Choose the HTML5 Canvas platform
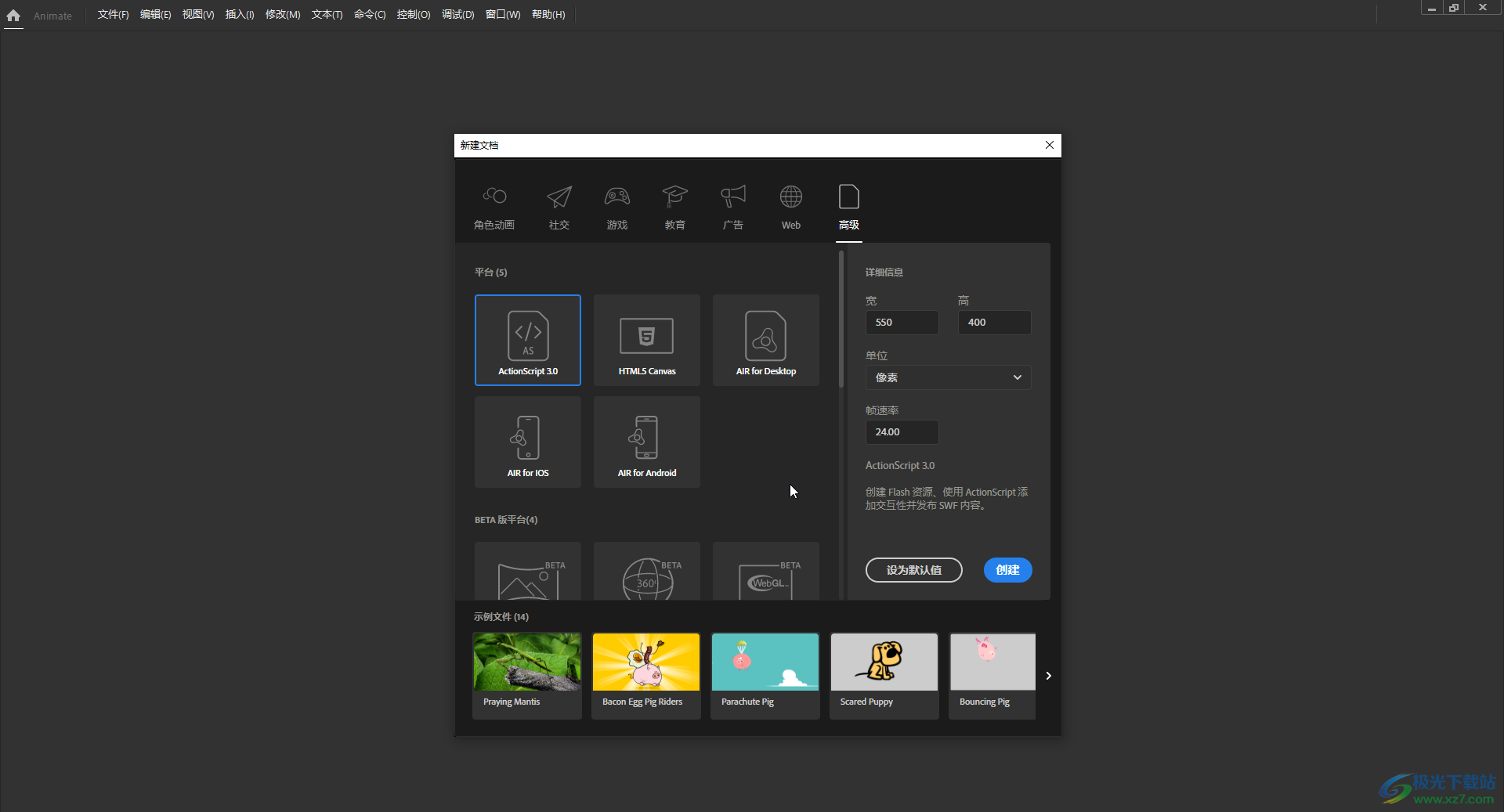 coord(647,340)
